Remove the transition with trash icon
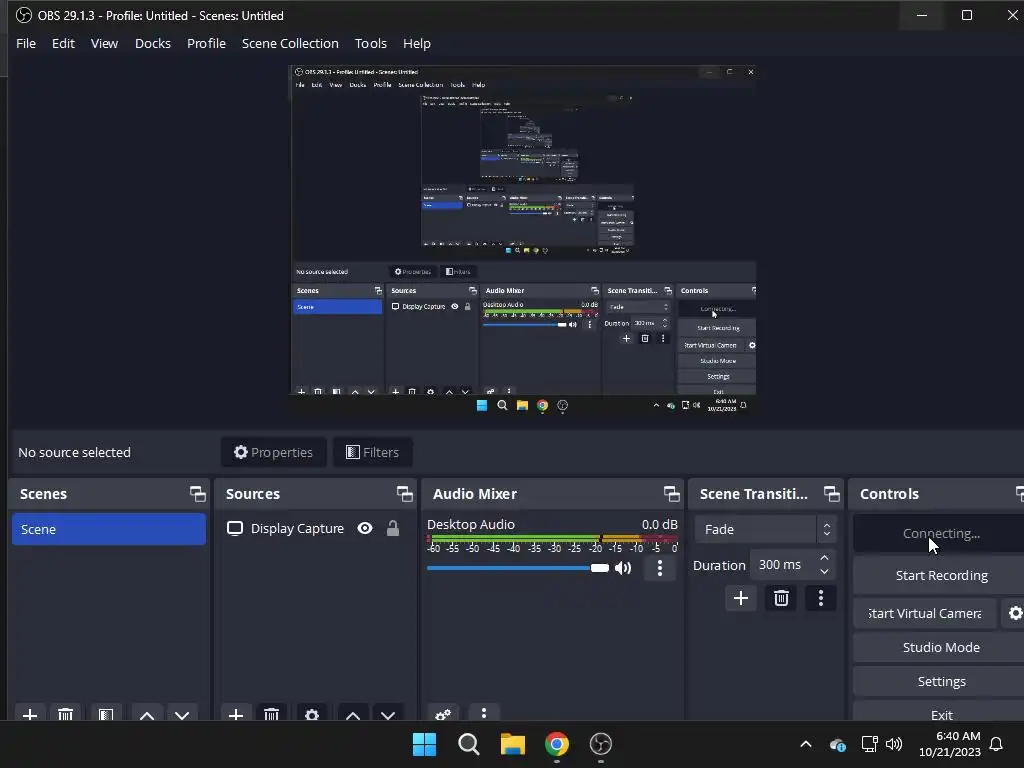Viewport: 1024px width, 768px height. (781, 598)
